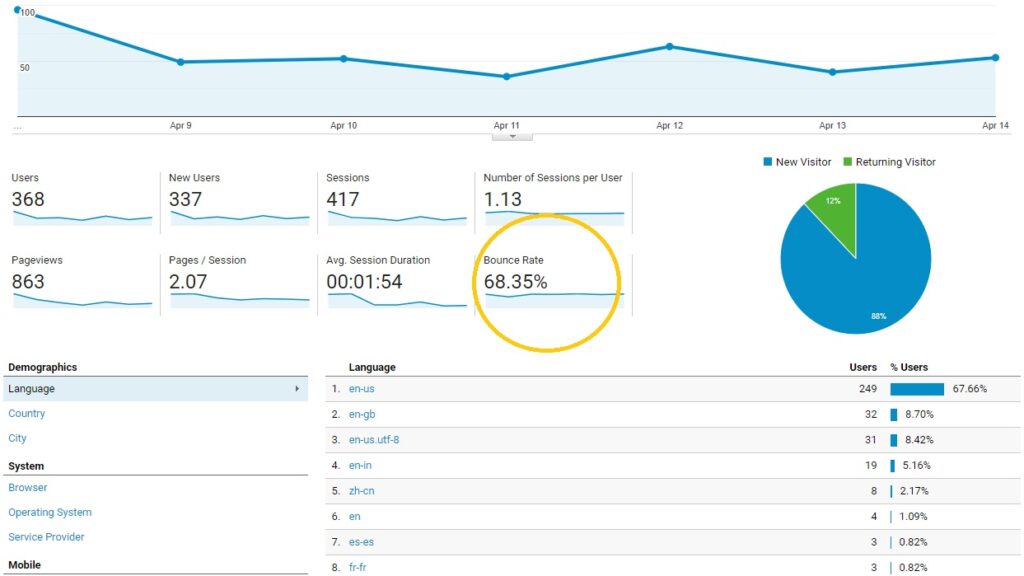Click arrow next to Language demographic

pyautogui.click(x=297, y=389)
